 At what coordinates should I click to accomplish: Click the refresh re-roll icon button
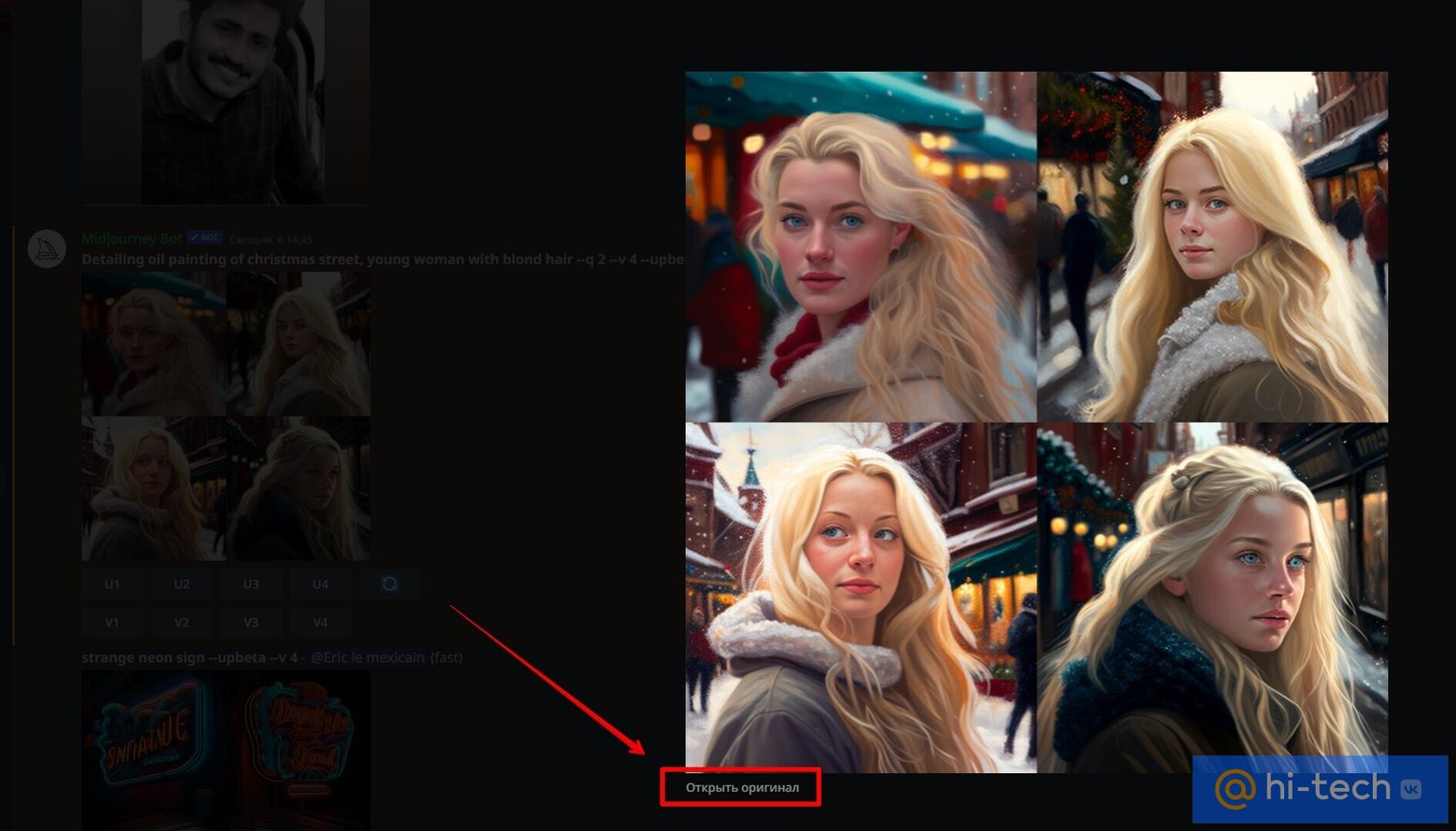(389, 584)
